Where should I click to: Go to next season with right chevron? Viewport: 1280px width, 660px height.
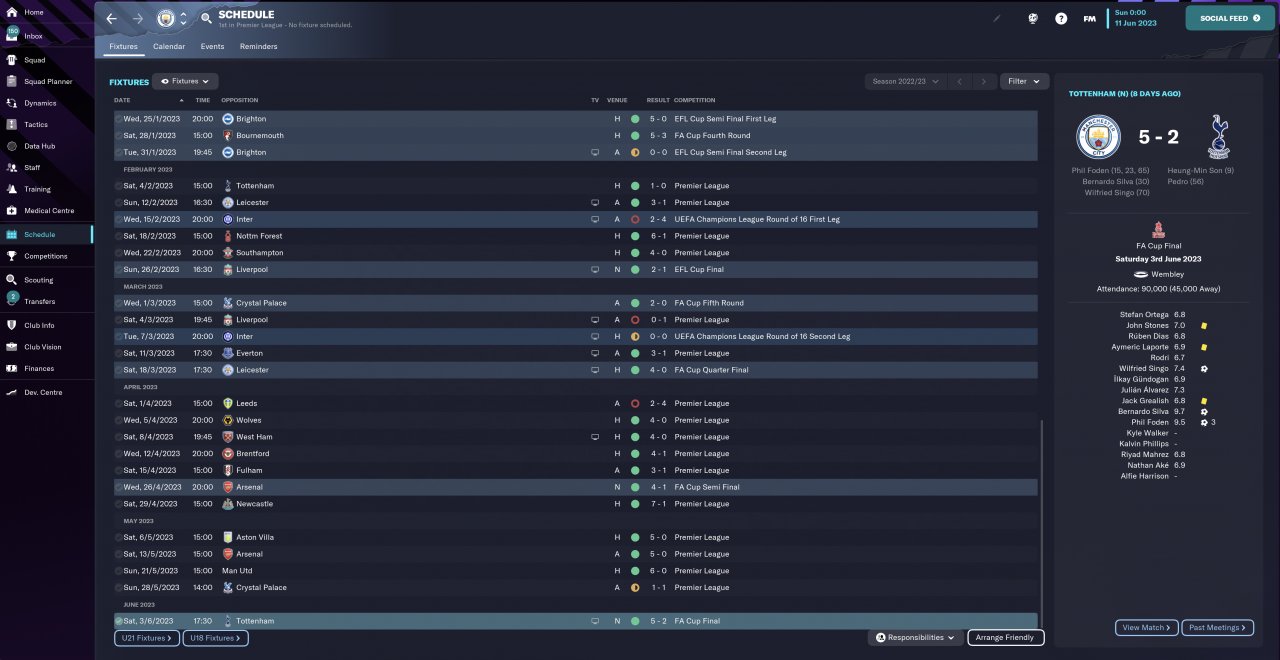click(x=984, y=81)
